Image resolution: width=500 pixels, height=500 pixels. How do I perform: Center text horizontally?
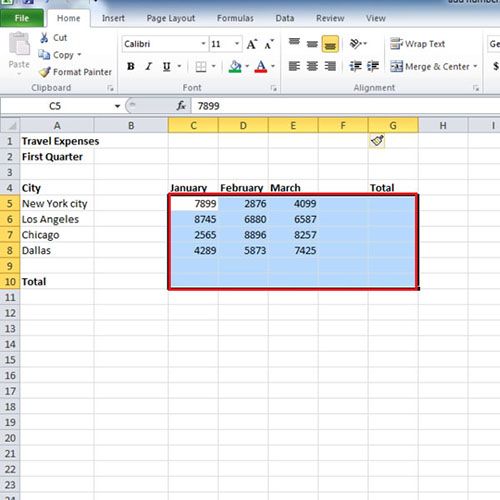click(312, 66)
